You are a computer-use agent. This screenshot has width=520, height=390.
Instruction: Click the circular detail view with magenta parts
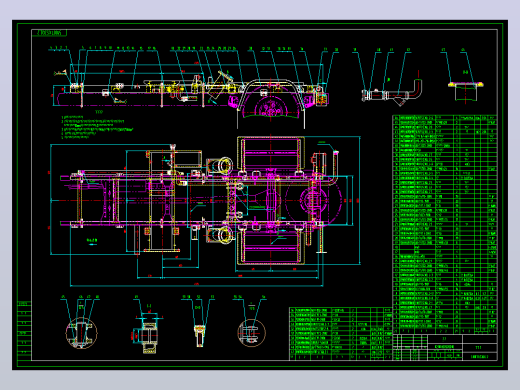[252, 333]
